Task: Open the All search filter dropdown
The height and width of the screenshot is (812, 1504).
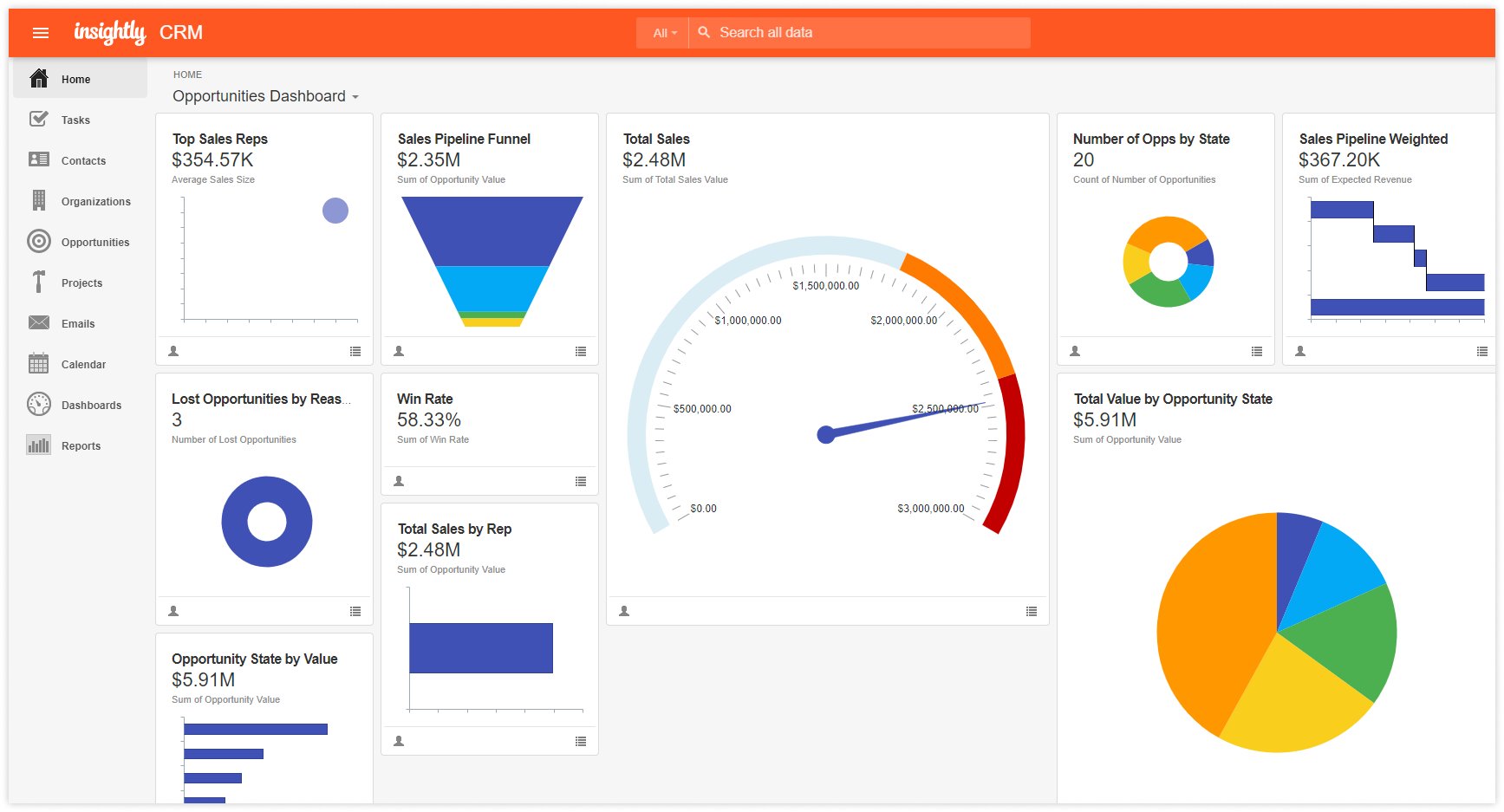Action: pyautogui.click(x=661, y=32)
